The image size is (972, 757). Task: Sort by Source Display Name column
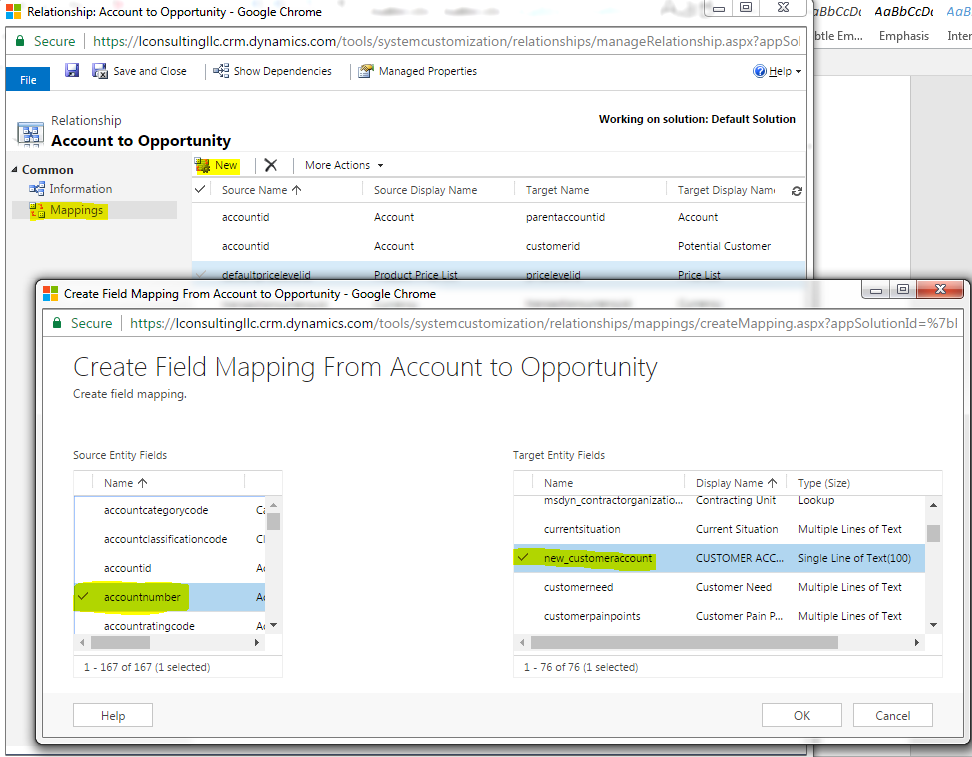(x=425, y=190)
